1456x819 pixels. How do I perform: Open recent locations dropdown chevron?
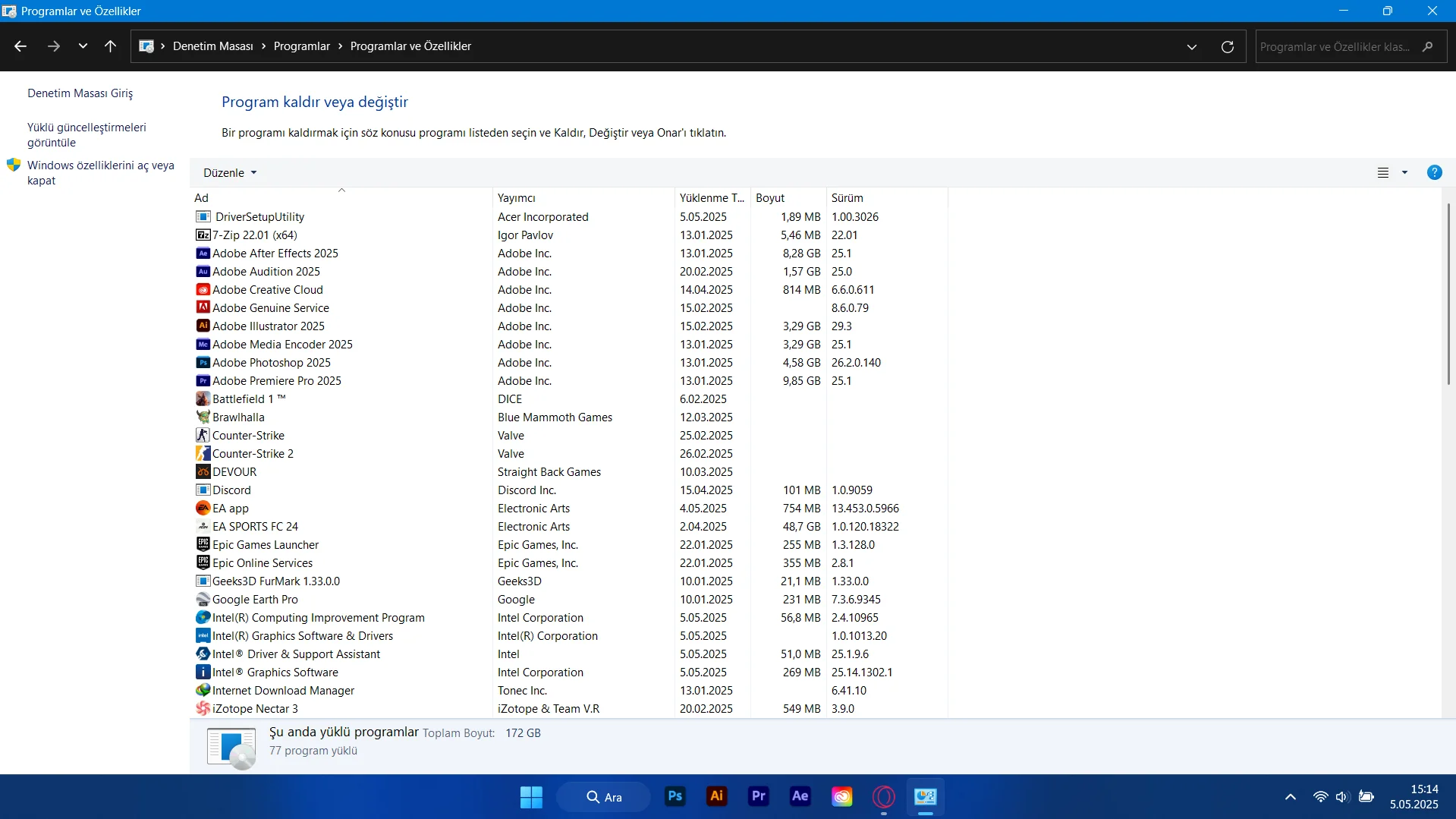coord(83,46)
